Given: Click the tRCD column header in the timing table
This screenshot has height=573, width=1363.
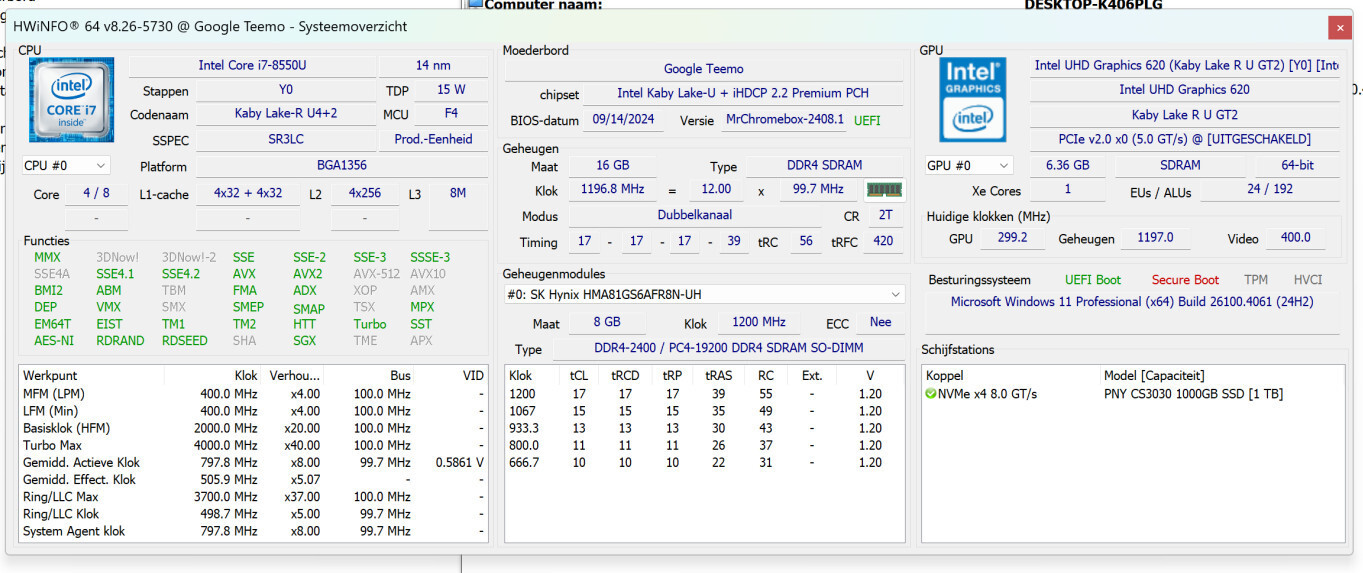Looking at the screenshot, I should click(x=625, y=376).
